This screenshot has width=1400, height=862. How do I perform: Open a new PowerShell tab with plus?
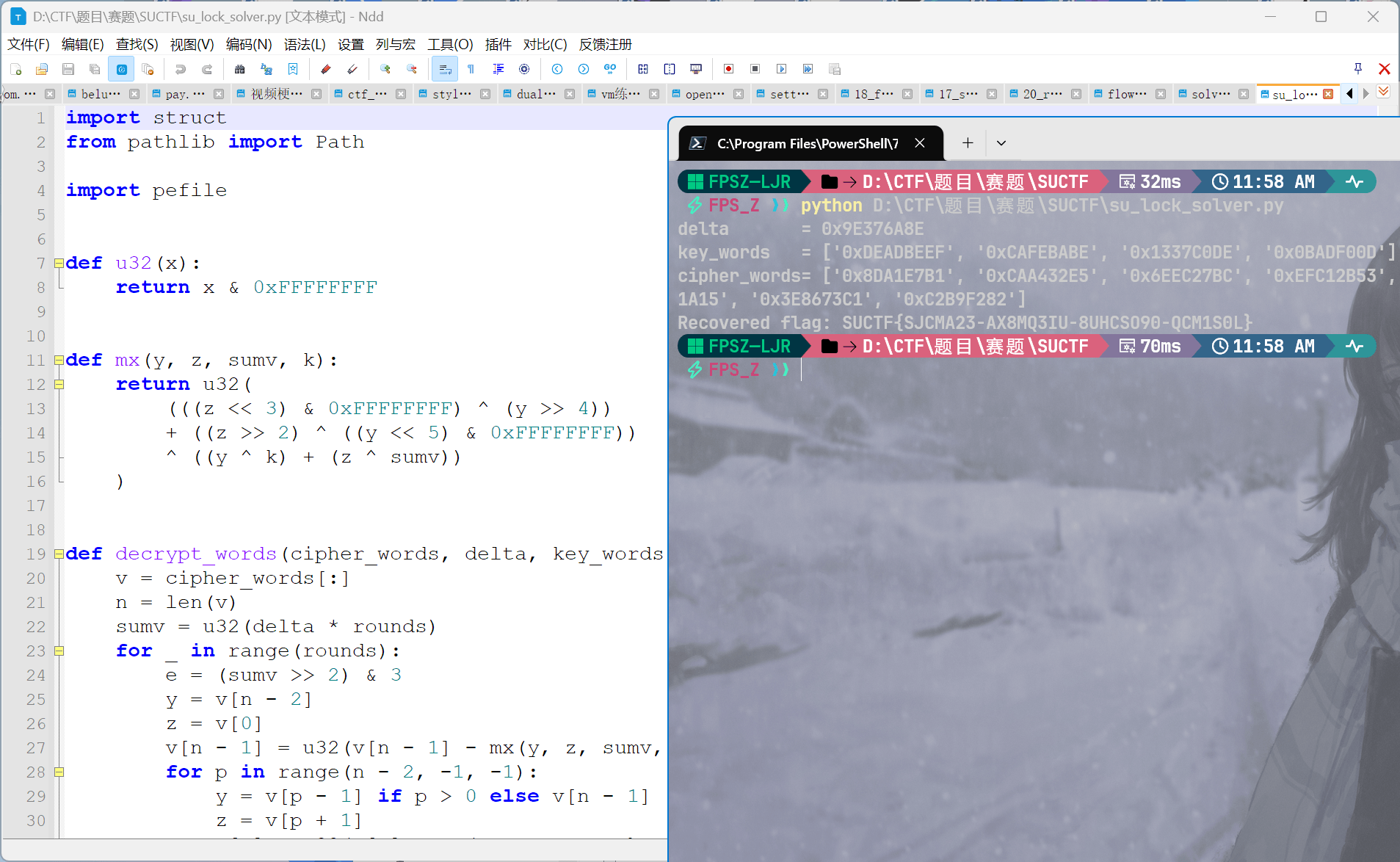pos(967,143)
